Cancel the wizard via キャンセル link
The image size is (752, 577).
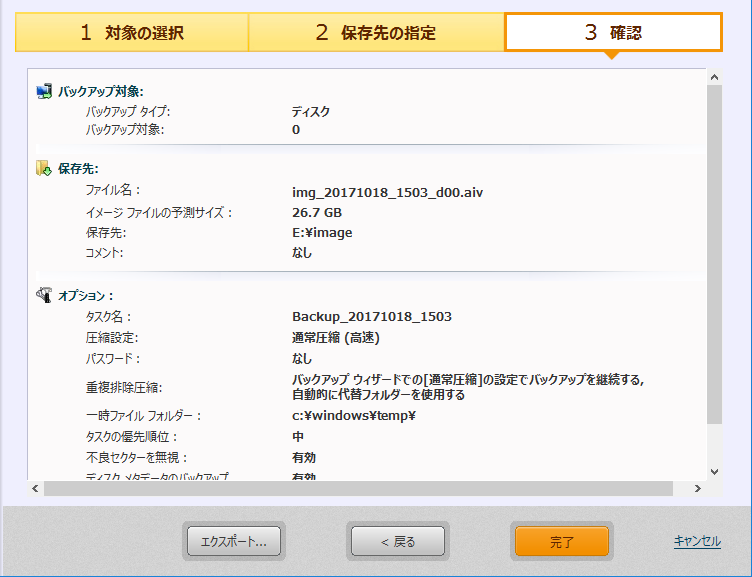coord(697,541)
